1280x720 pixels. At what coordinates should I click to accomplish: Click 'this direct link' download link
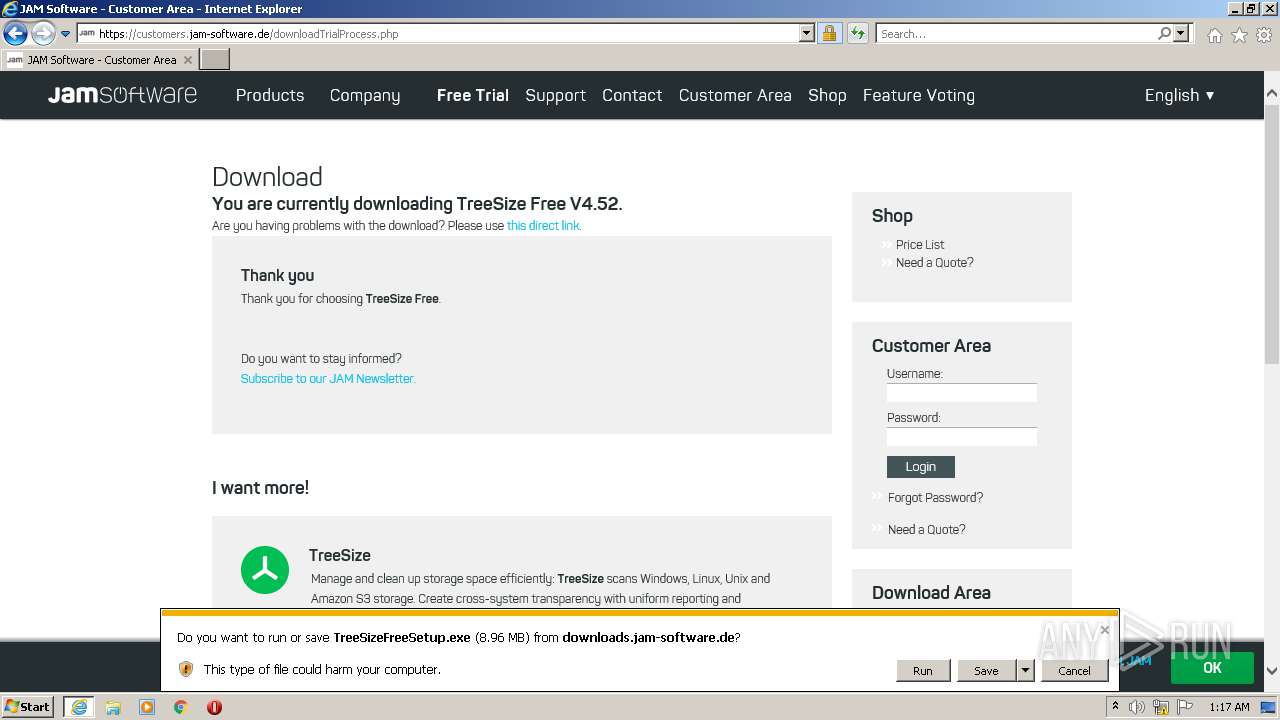pos(543,226)
